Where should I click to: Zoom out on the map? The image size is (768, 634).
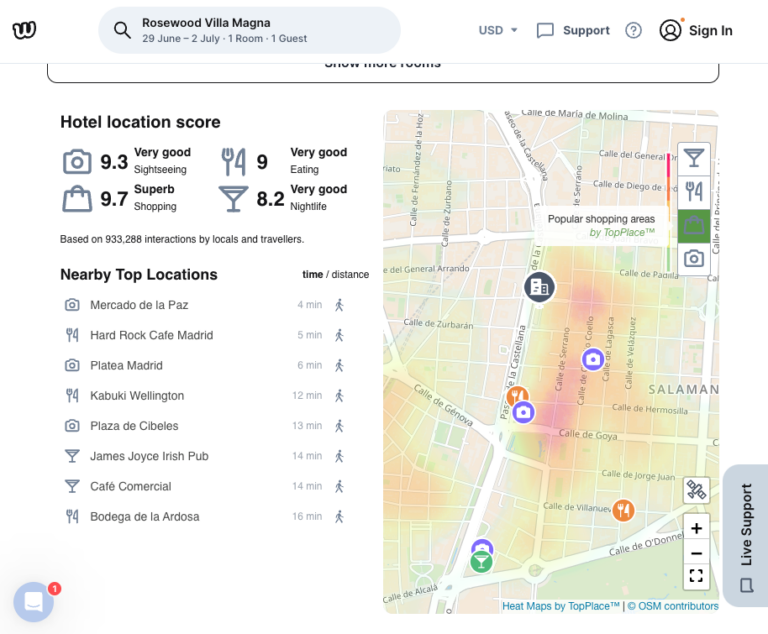click(696, 554)
